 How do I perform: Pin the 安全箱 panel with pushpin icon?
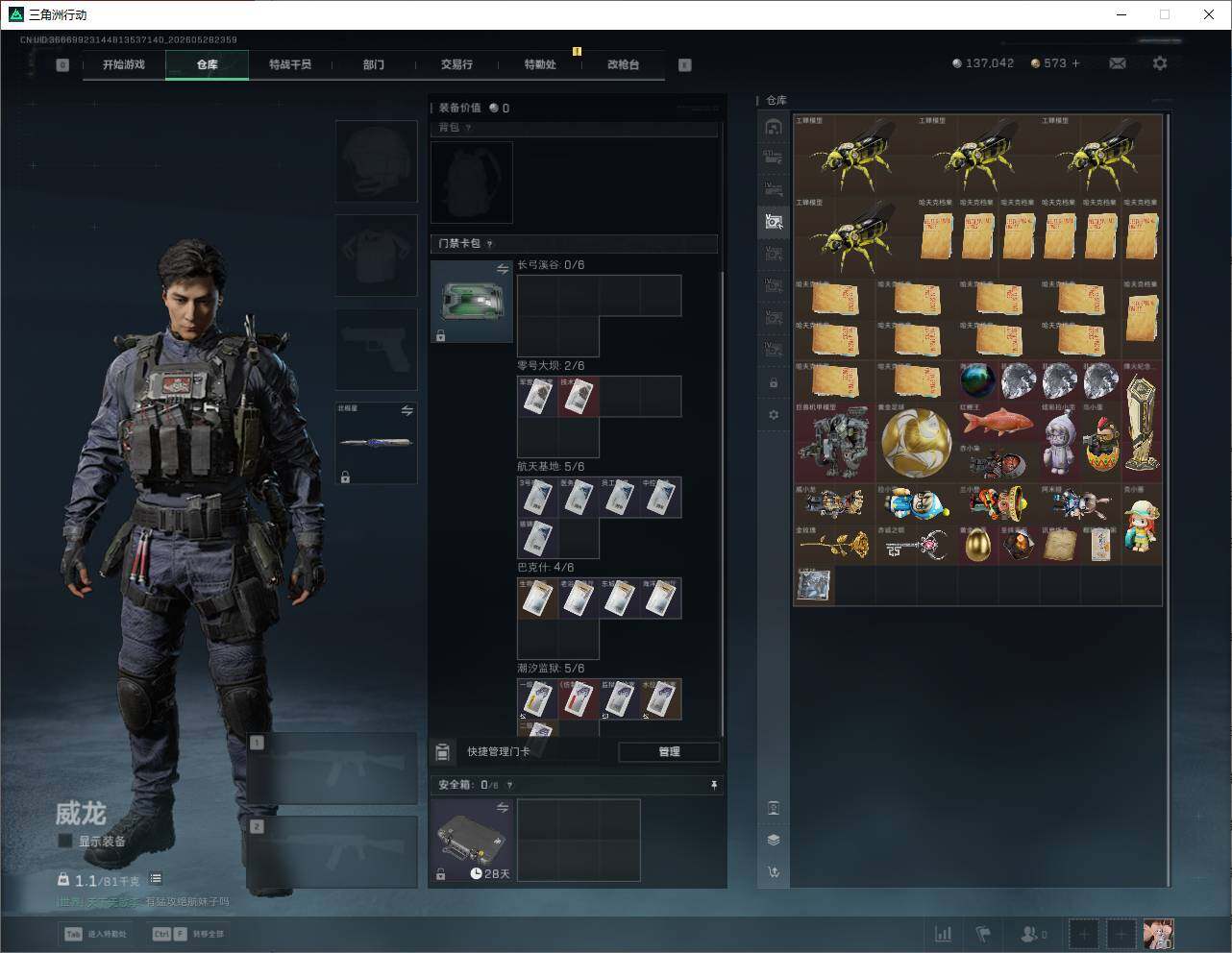pyautogui.click(x=714, y=785)
